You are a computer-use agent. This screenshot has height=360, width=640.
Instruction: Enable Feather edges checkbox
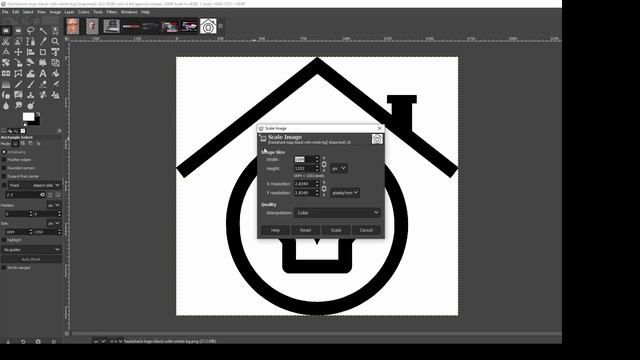click(x=4, y=160)
